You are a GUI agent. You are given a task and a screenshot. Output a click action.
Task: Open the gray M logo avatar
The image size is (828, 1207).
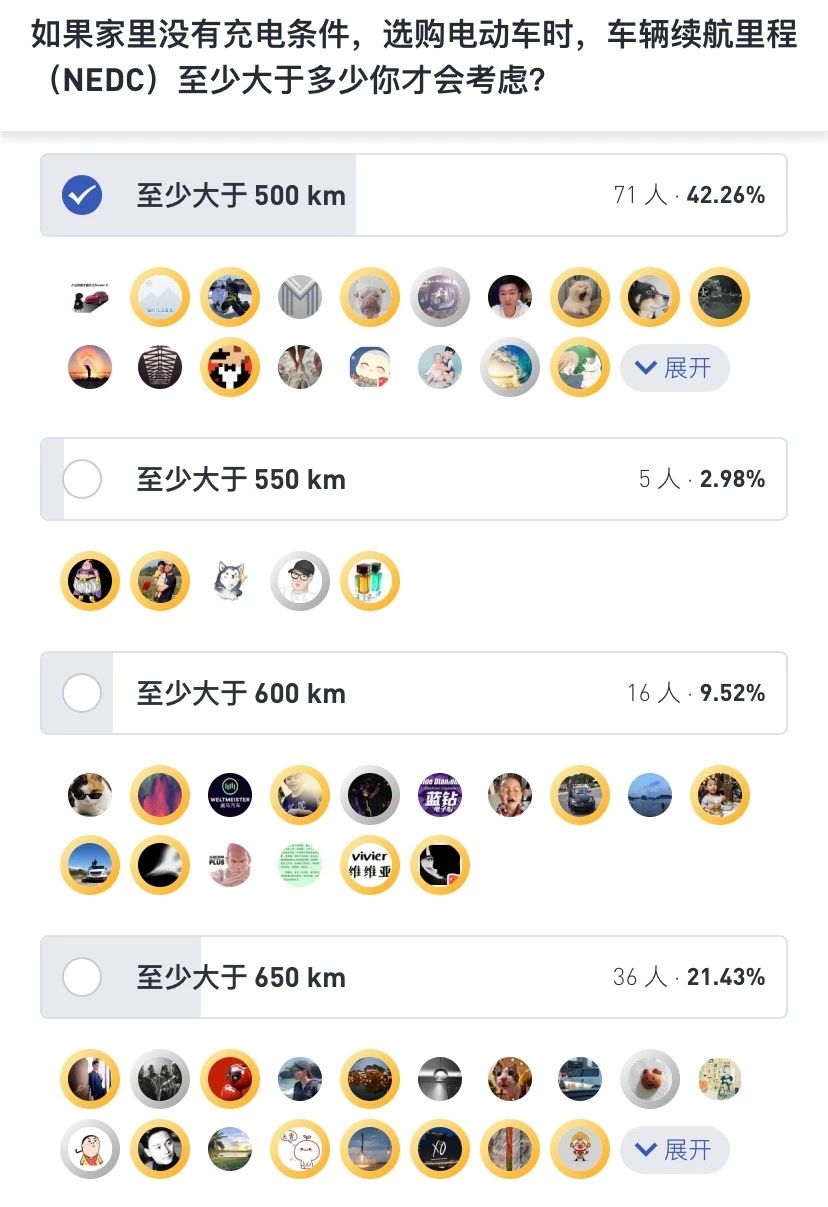coord(300,297)
